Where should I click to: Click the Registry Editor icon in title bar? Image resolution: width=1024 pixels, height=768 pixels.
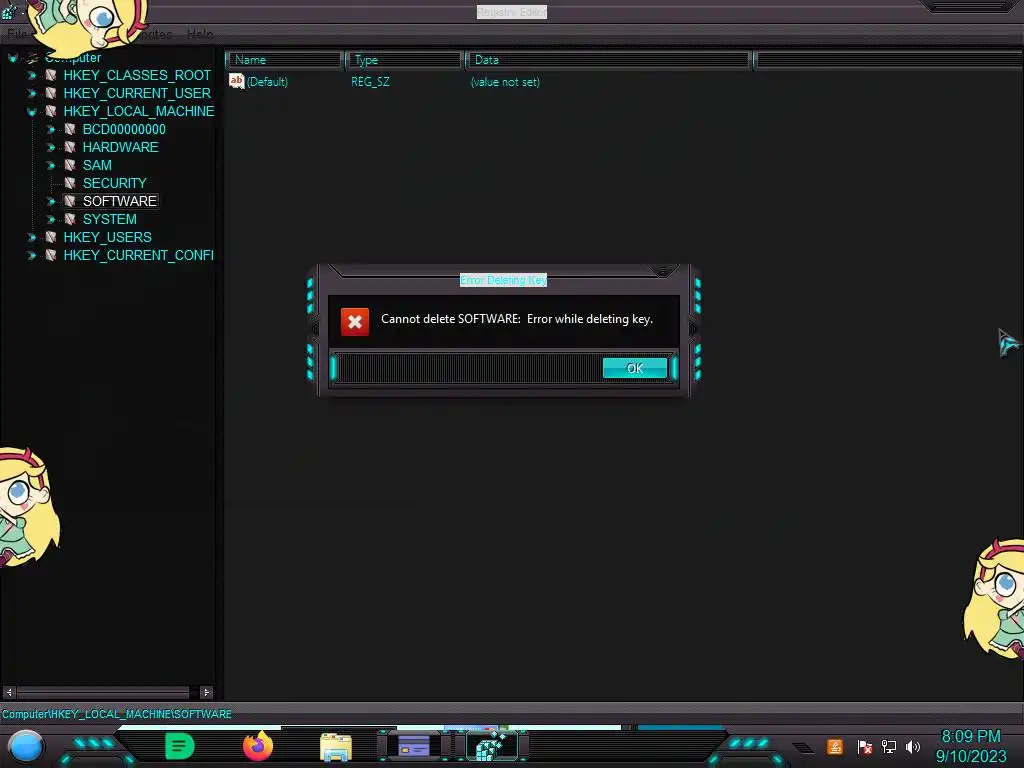9,10
